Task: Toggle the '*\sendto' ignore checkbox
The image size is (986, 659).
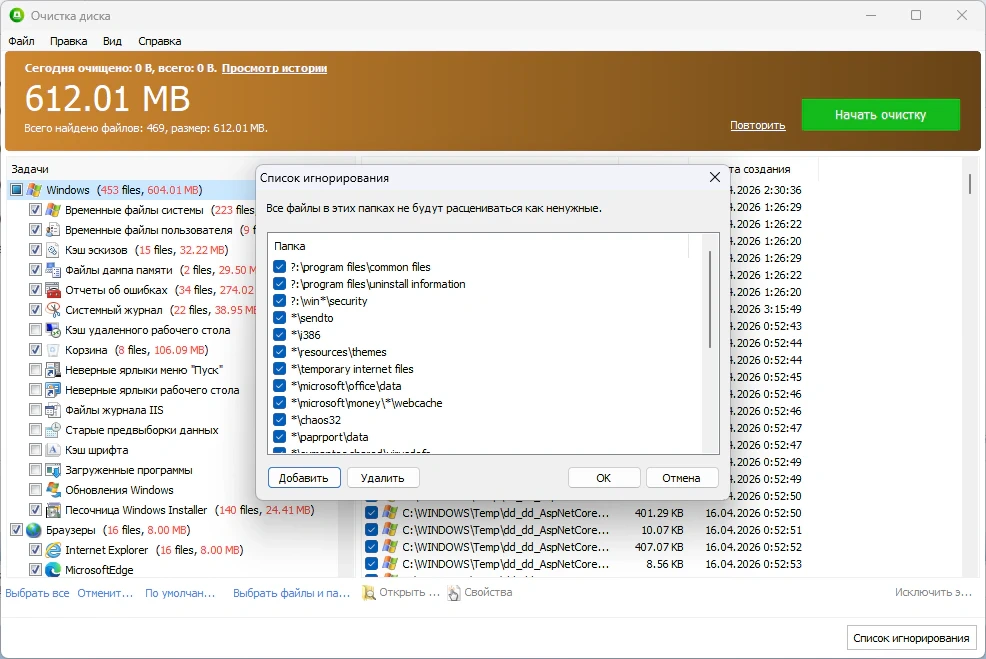Action: (x=280, y=318)
